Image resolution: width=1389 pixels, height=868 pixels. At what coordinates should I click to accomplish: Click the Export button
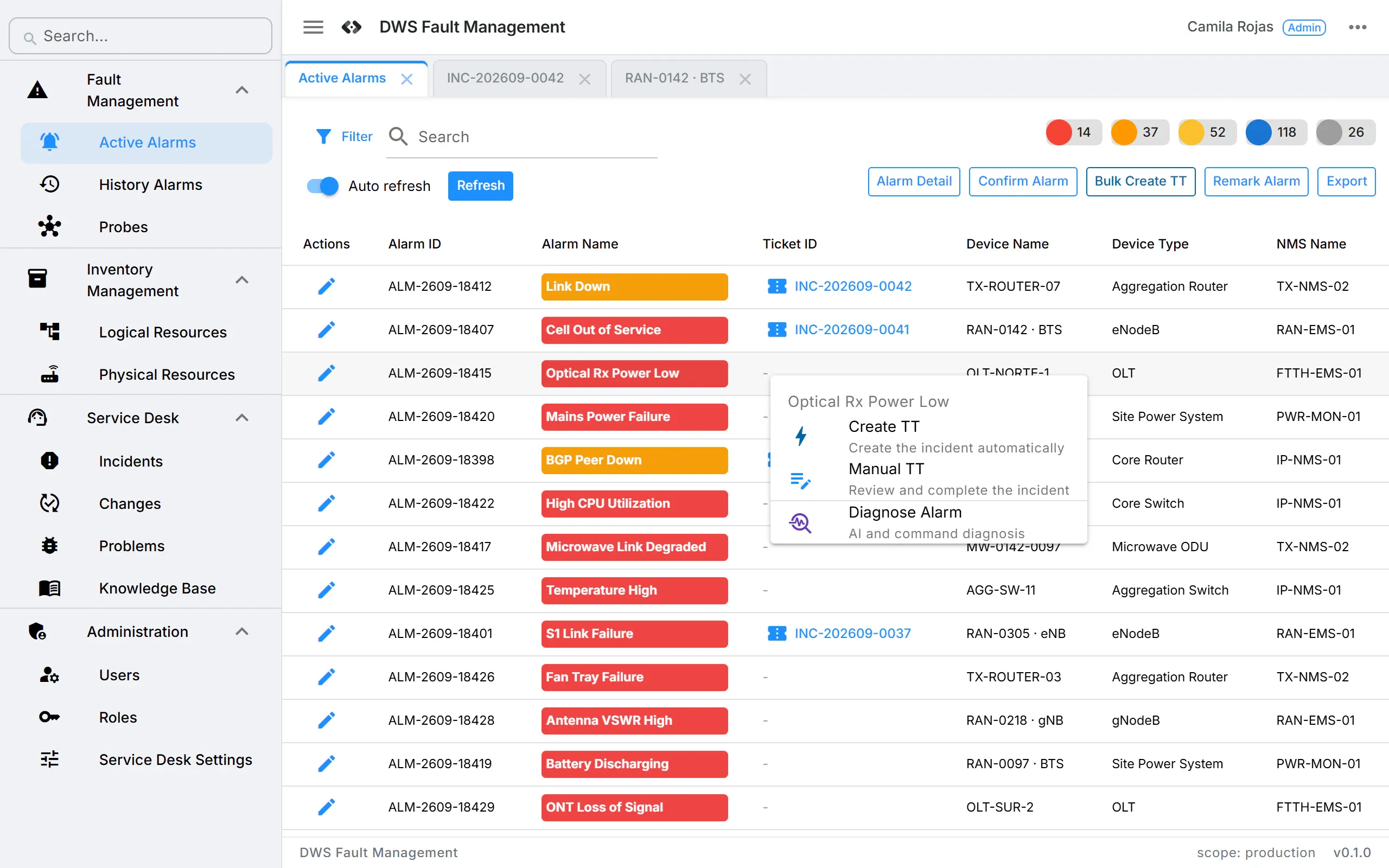[x=1346, y=181]
